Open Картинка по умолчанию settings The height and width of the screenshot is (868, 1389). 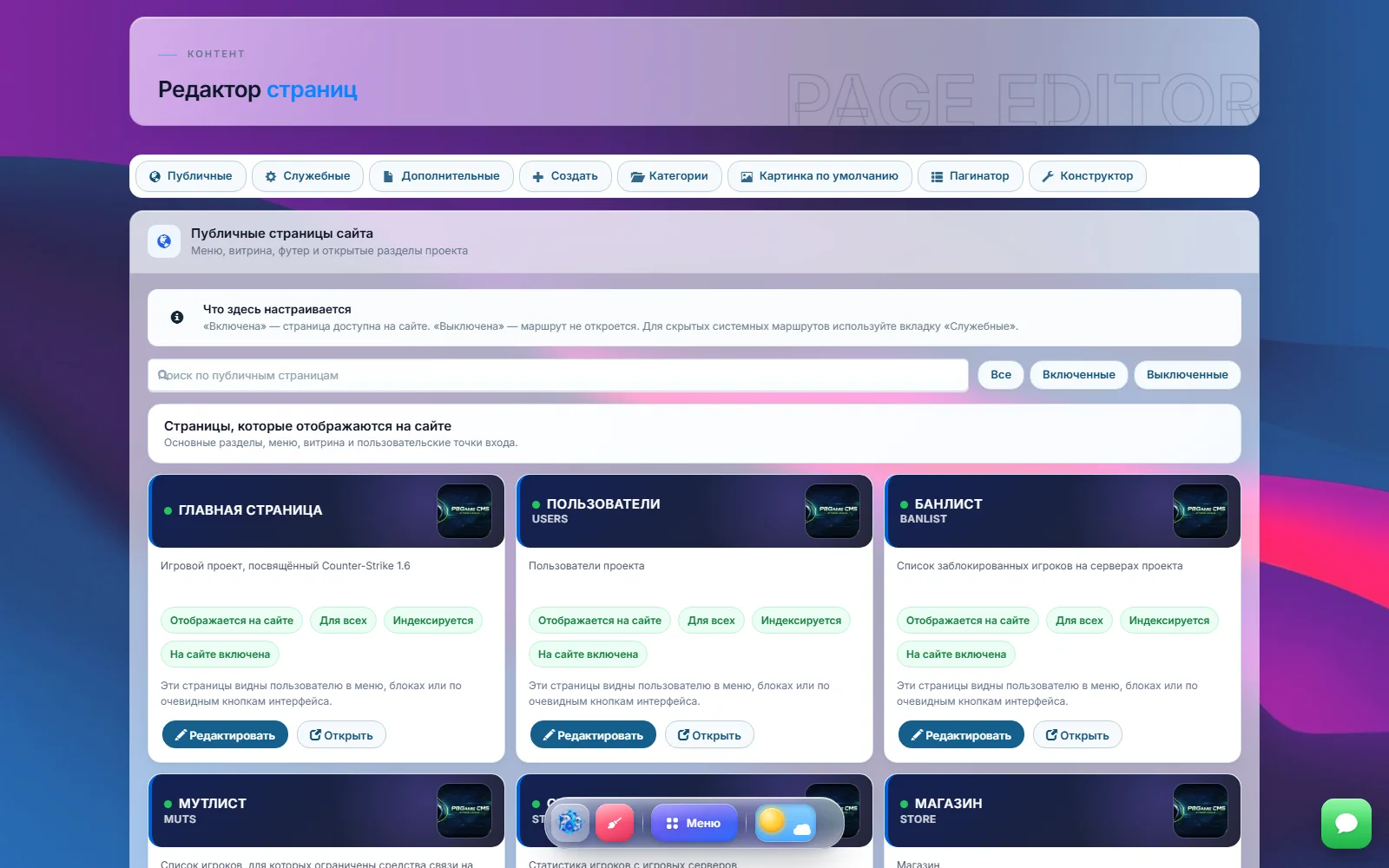(820, 176)
